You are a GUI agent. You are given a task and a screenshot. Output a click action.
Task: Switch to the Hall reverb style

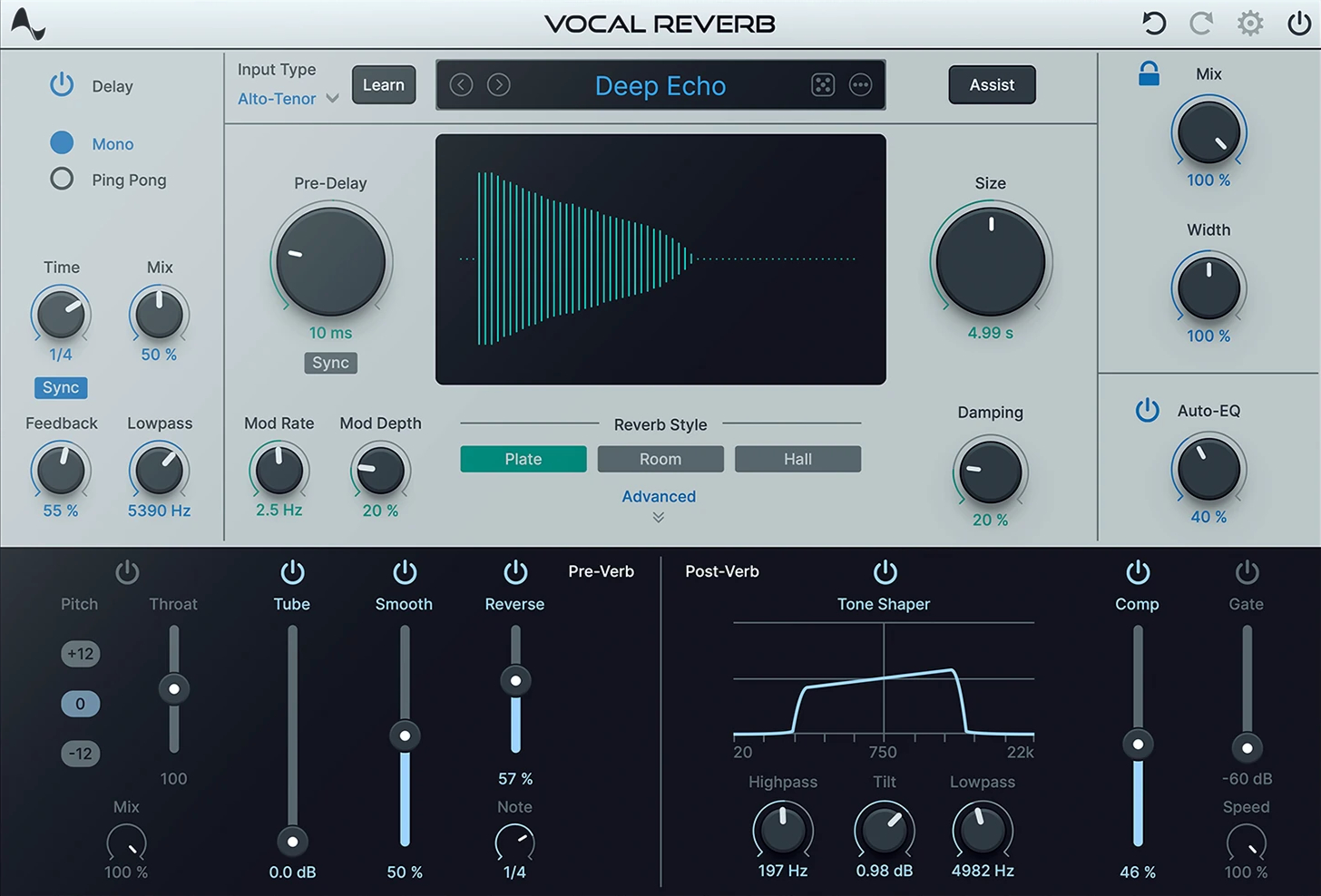click(797, 459)
